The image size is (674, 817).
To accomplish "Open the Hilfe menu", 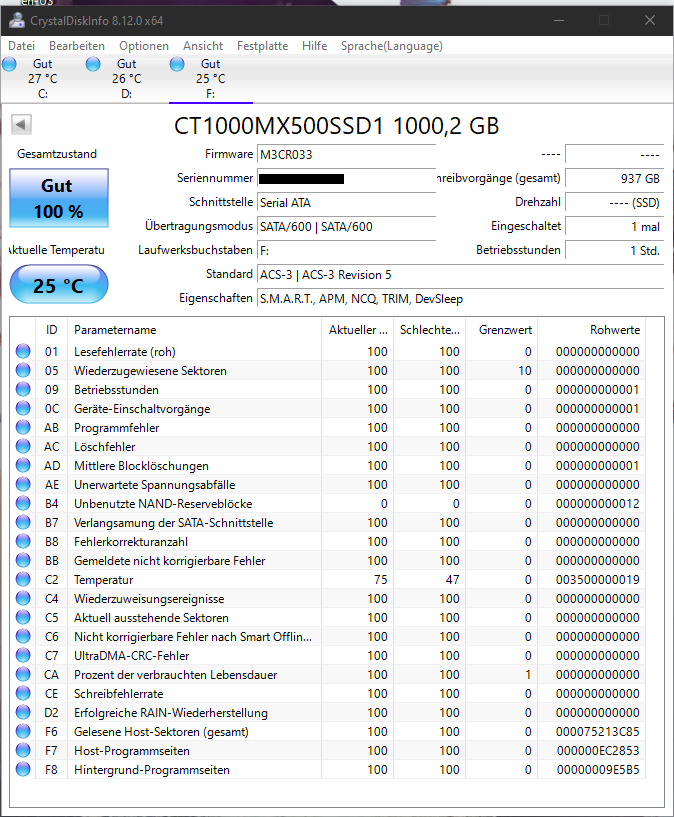I will pyautogui.click(x=315, y=46).
